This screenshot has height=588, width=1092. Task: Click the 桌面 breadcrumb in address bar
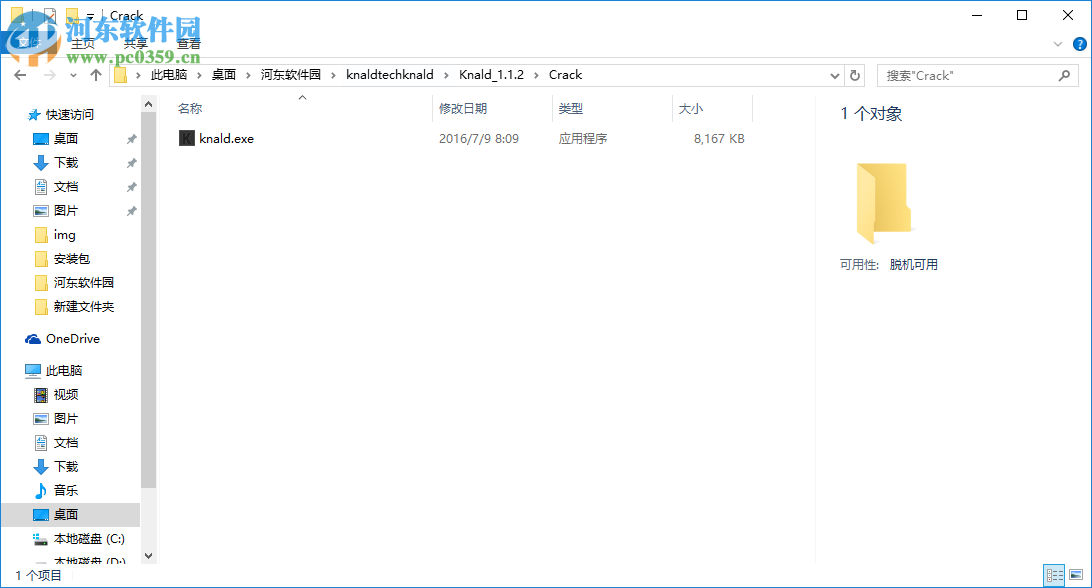tap(224, 75)
